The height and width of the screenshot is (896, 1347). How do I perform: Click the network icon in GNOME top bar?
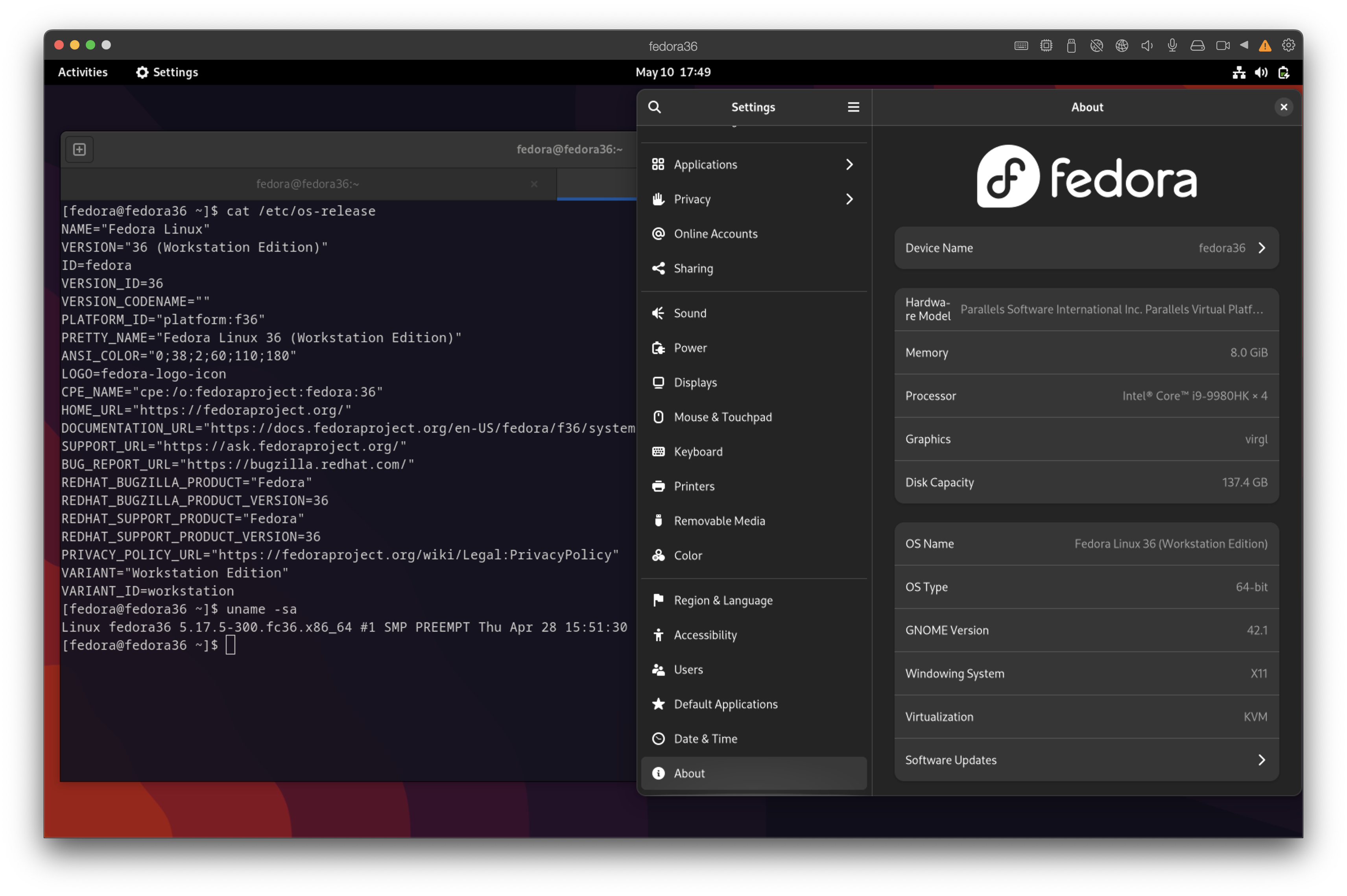click(x=1238, y=73)
